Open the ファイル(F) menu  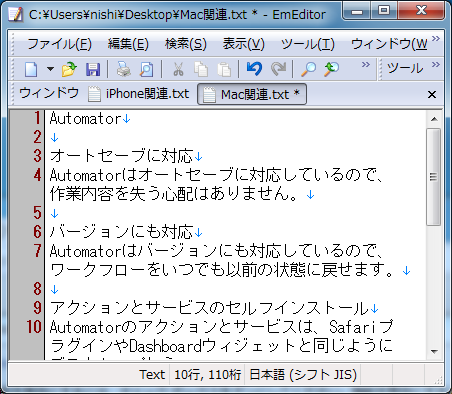click(x=59, y=44)
